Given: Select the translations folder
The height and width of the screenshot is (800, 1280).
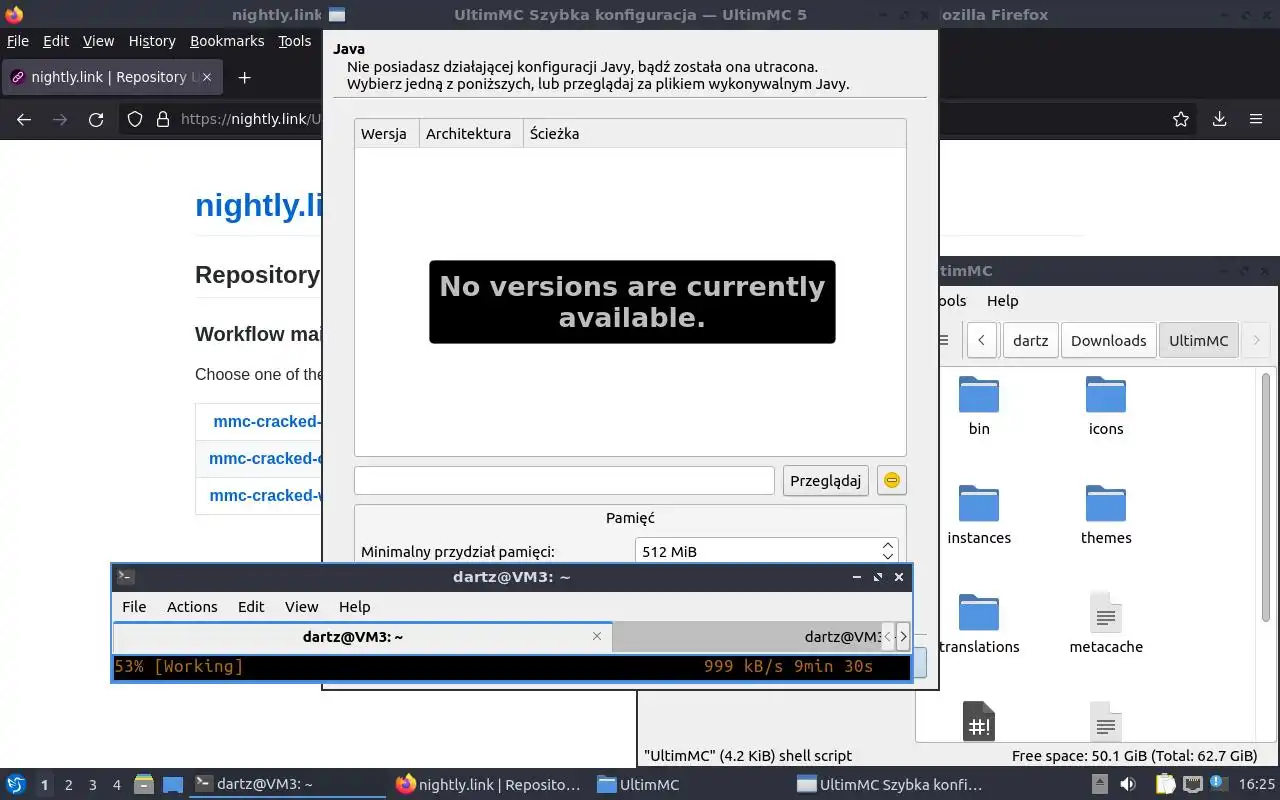Looking at the screenshot, I should 979,624.
